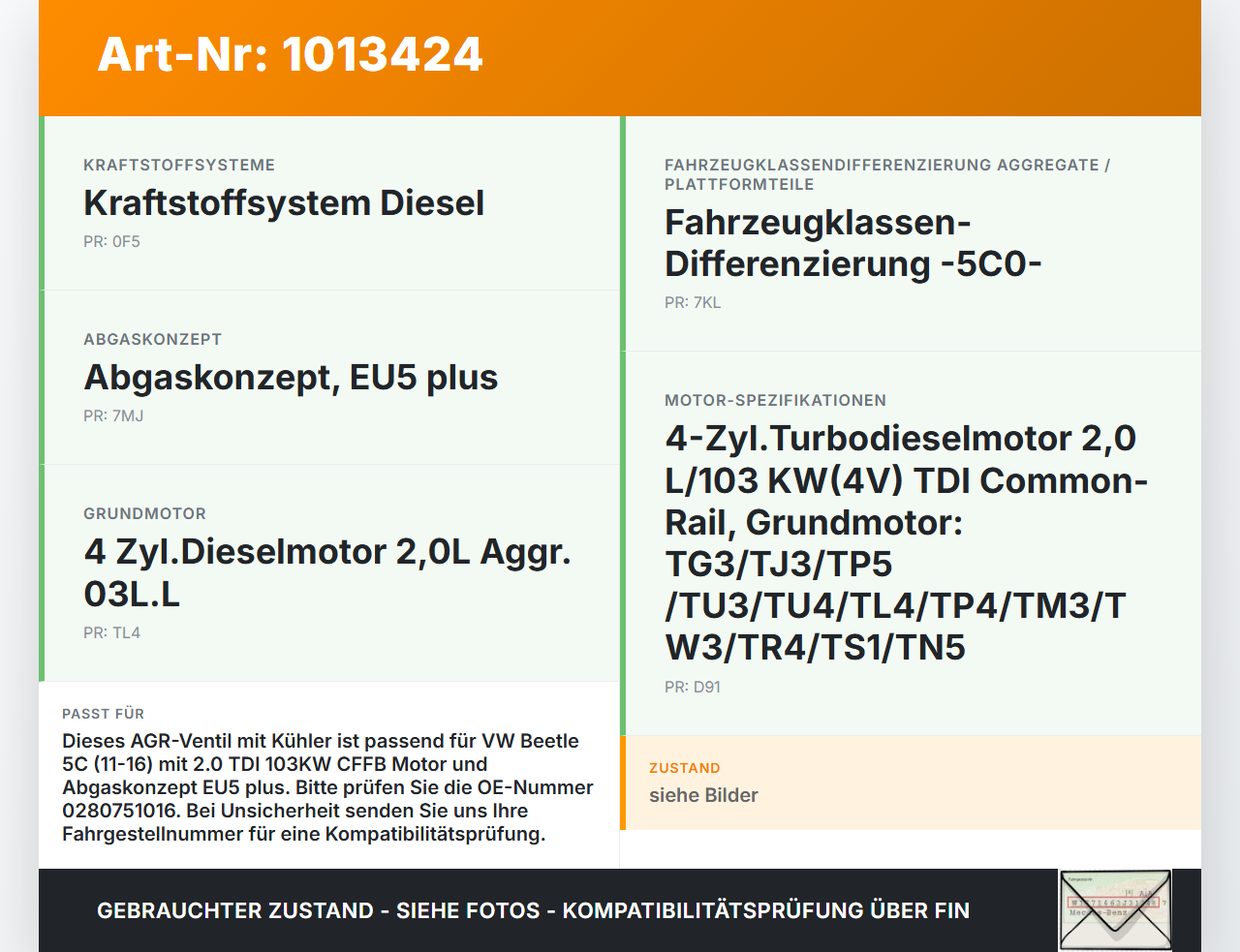The height and width of the screenshot is (952, 1240).
Task: Select the PR: TL4 code
Action: 111,632
